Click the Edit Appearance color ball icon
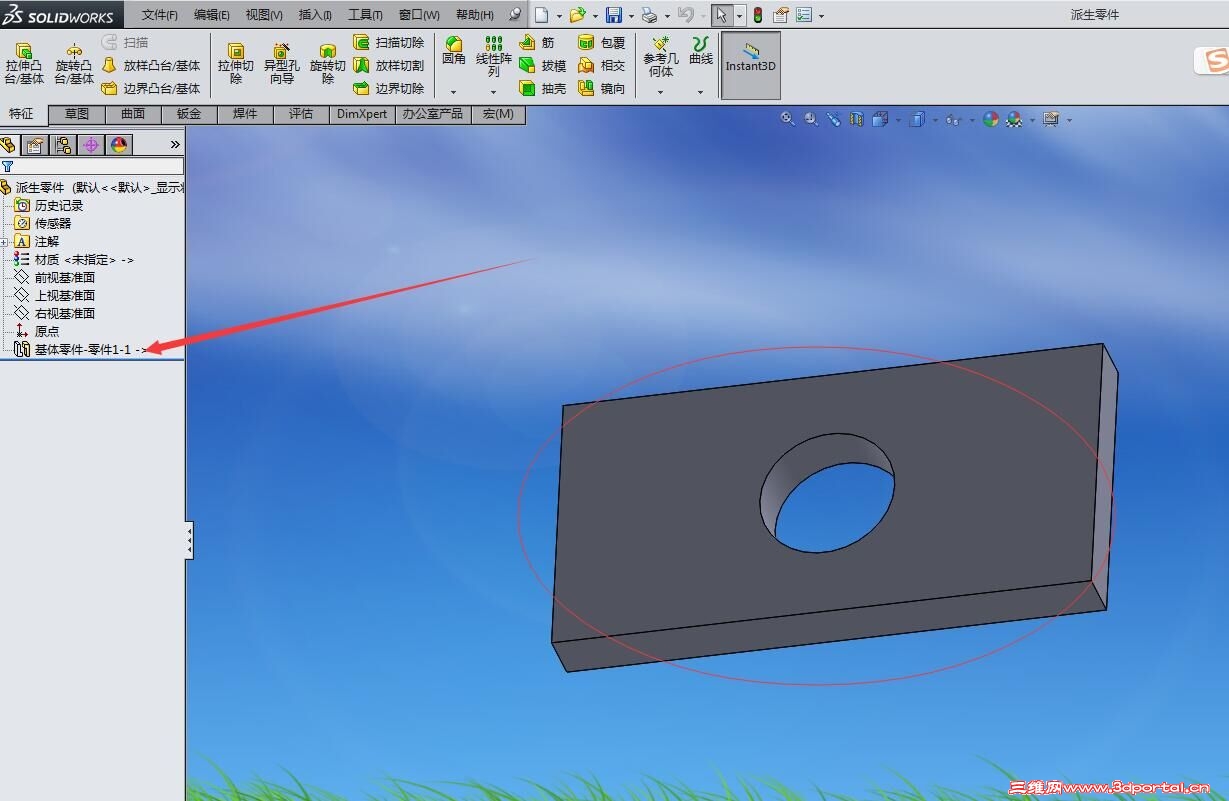The image size is (1229, 801). [x=990, y=119]
